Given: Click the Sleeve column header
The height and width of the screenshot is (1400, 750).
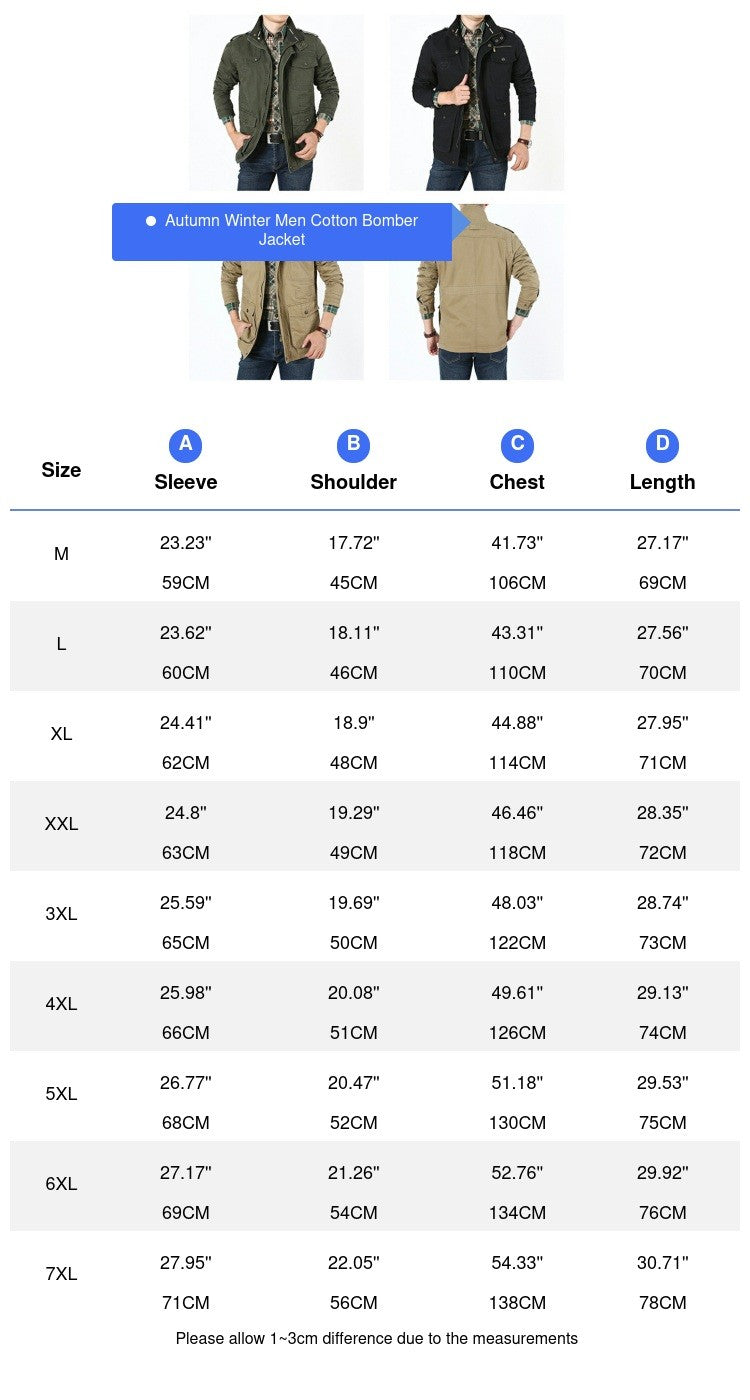Looking at the screenshot, I should 185,482.
